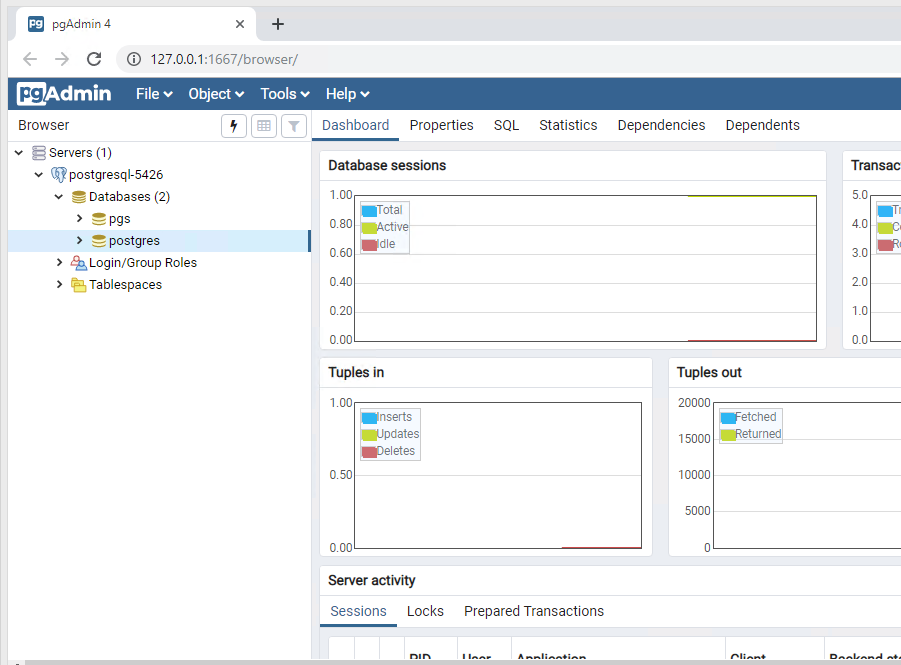Expand the Login/Group Roles node
This screenshot has height=665, width=901.
60,263
